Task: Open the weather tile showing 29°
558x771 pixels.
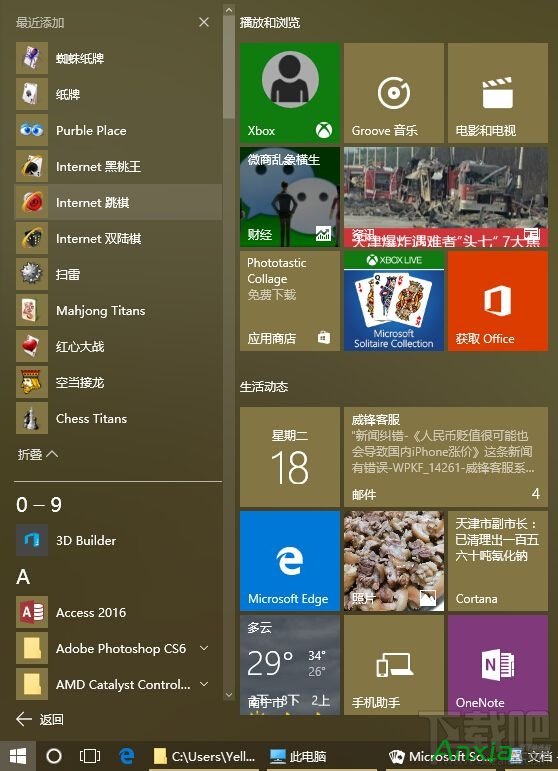Action: pos(290,665)
